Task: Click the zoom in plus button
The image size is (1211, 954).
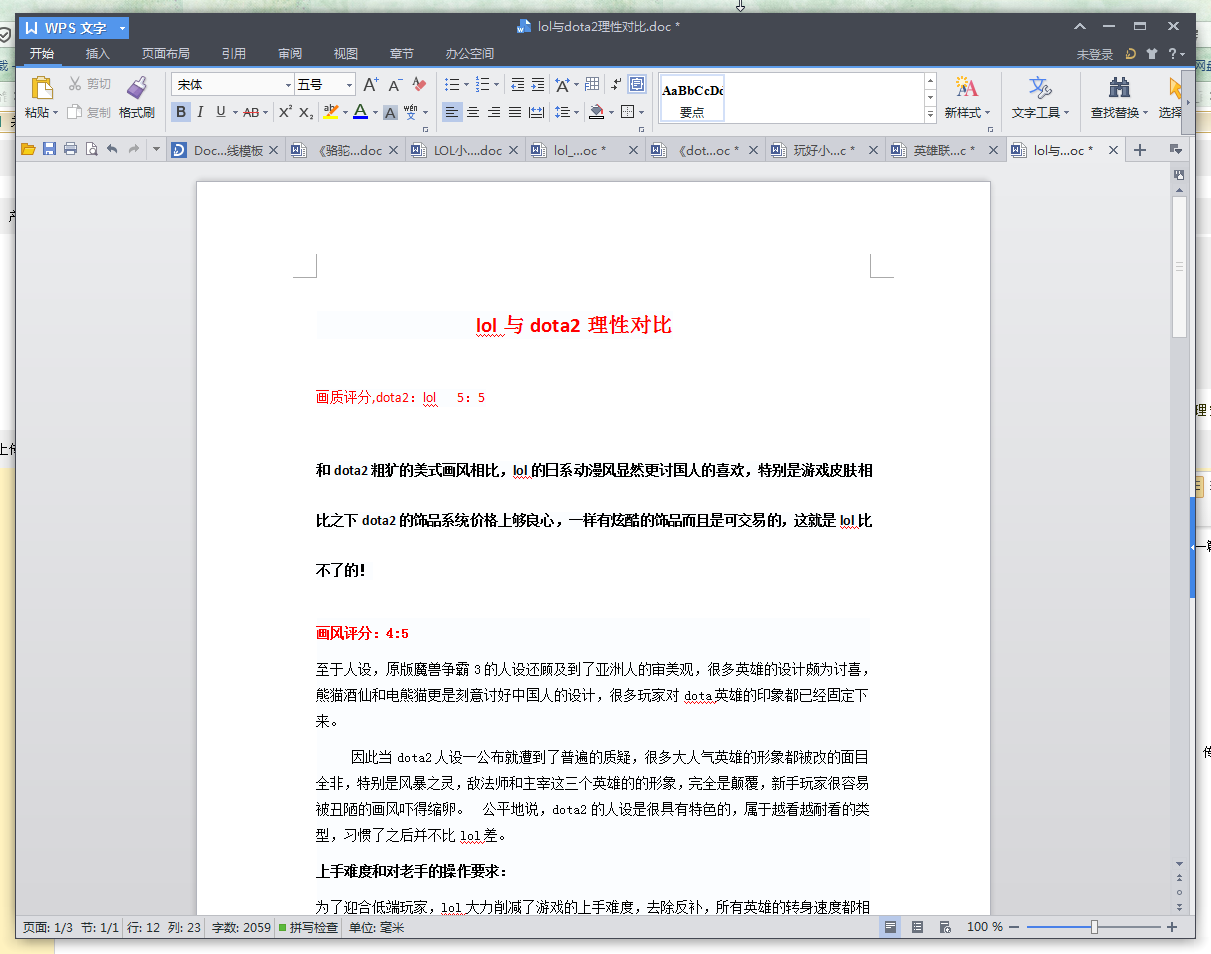Action: (x=1172, y=928)
